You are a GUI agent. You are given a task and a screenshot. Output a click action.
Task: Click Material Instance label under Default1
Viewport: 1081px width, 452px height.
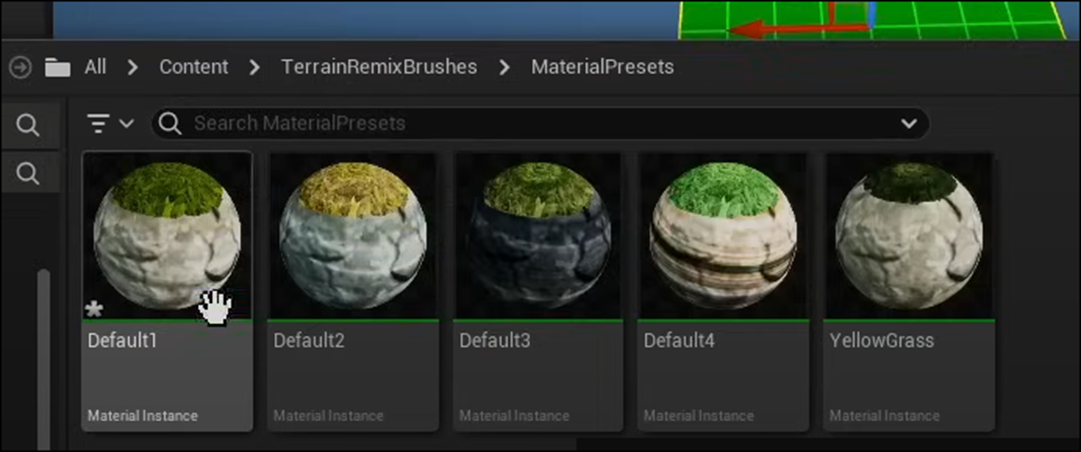click(x=143, y=415)
